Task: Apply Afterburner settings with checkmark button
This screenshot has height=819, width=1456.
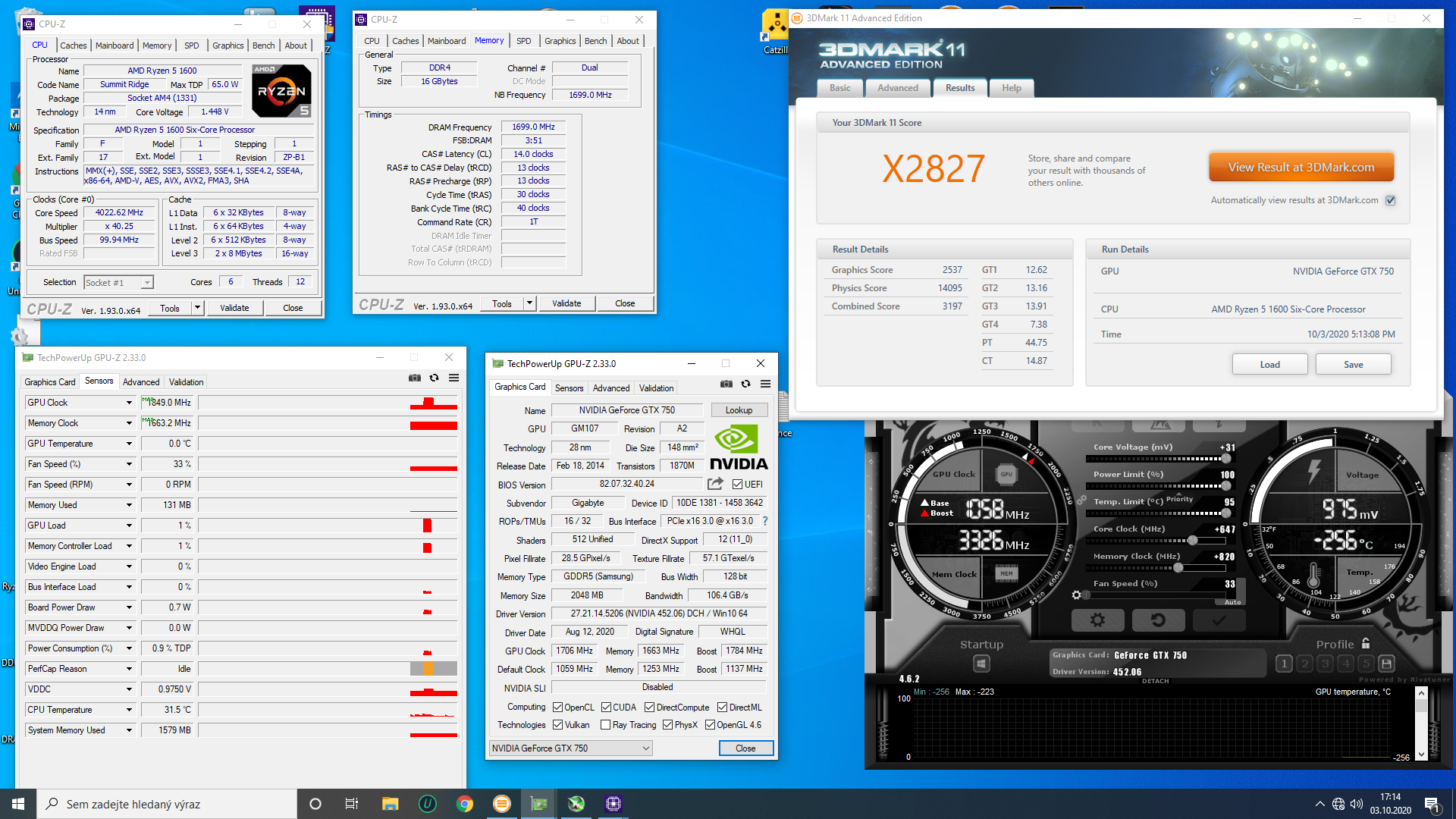Action: point(1219,620)
